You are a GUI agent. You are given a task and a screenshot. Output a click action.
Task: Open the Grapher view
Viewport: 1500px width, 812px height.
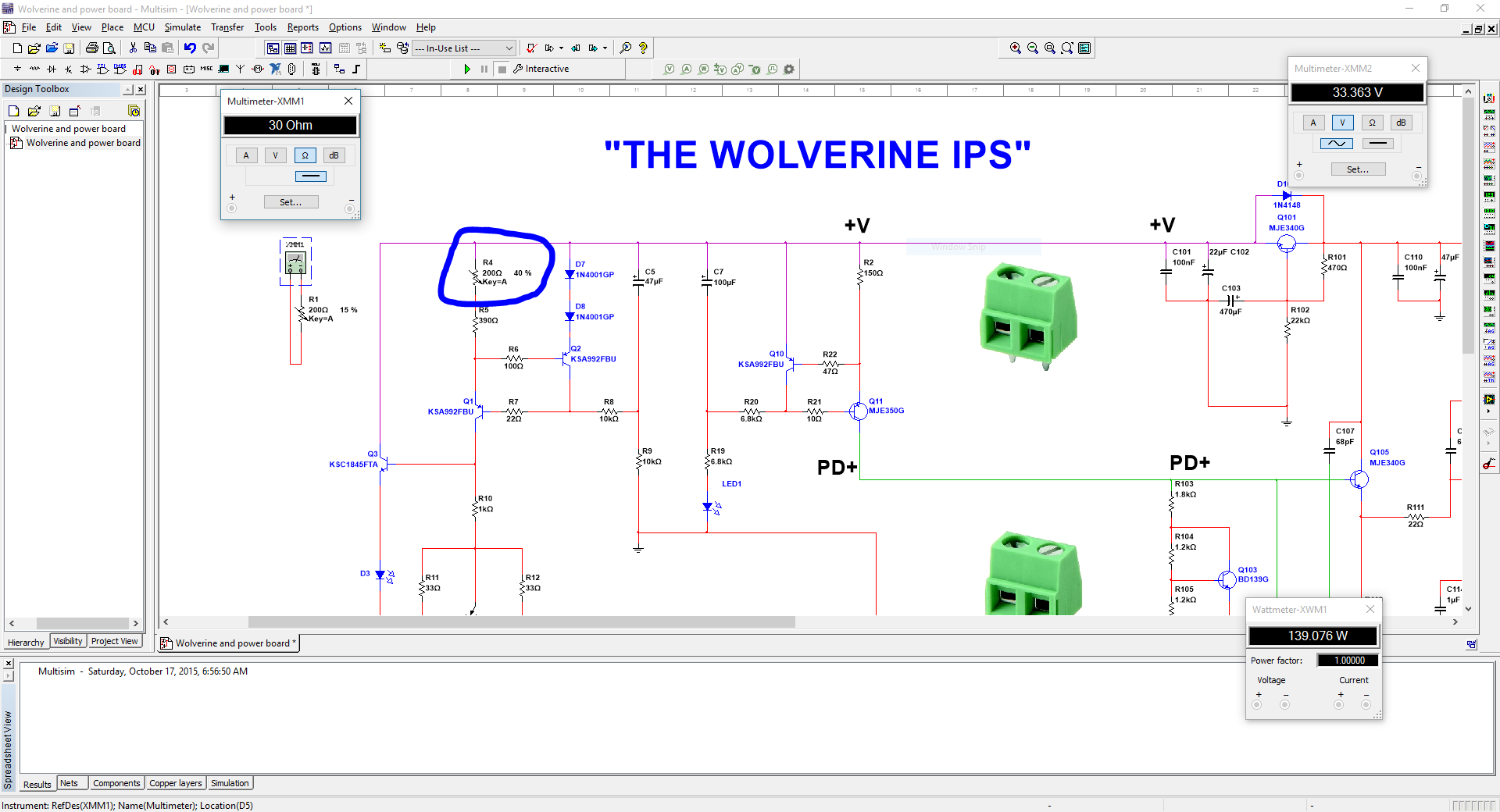(325, 48)
